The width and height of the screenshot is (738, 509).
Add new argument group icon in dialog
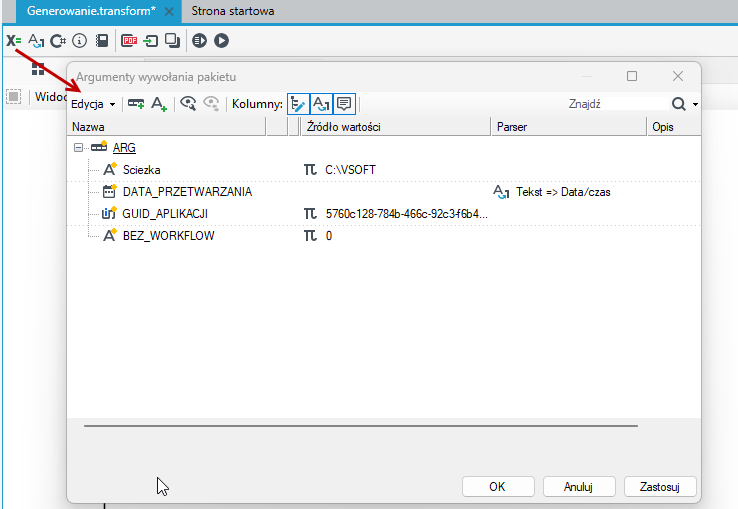tap(136, 104)
